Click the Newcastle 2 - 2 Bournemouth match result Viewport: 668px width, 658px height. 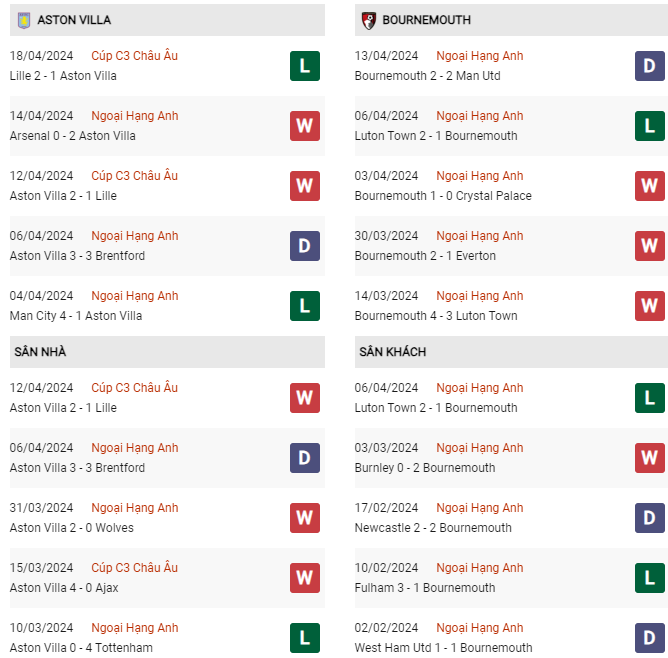[x=433, y=528]
